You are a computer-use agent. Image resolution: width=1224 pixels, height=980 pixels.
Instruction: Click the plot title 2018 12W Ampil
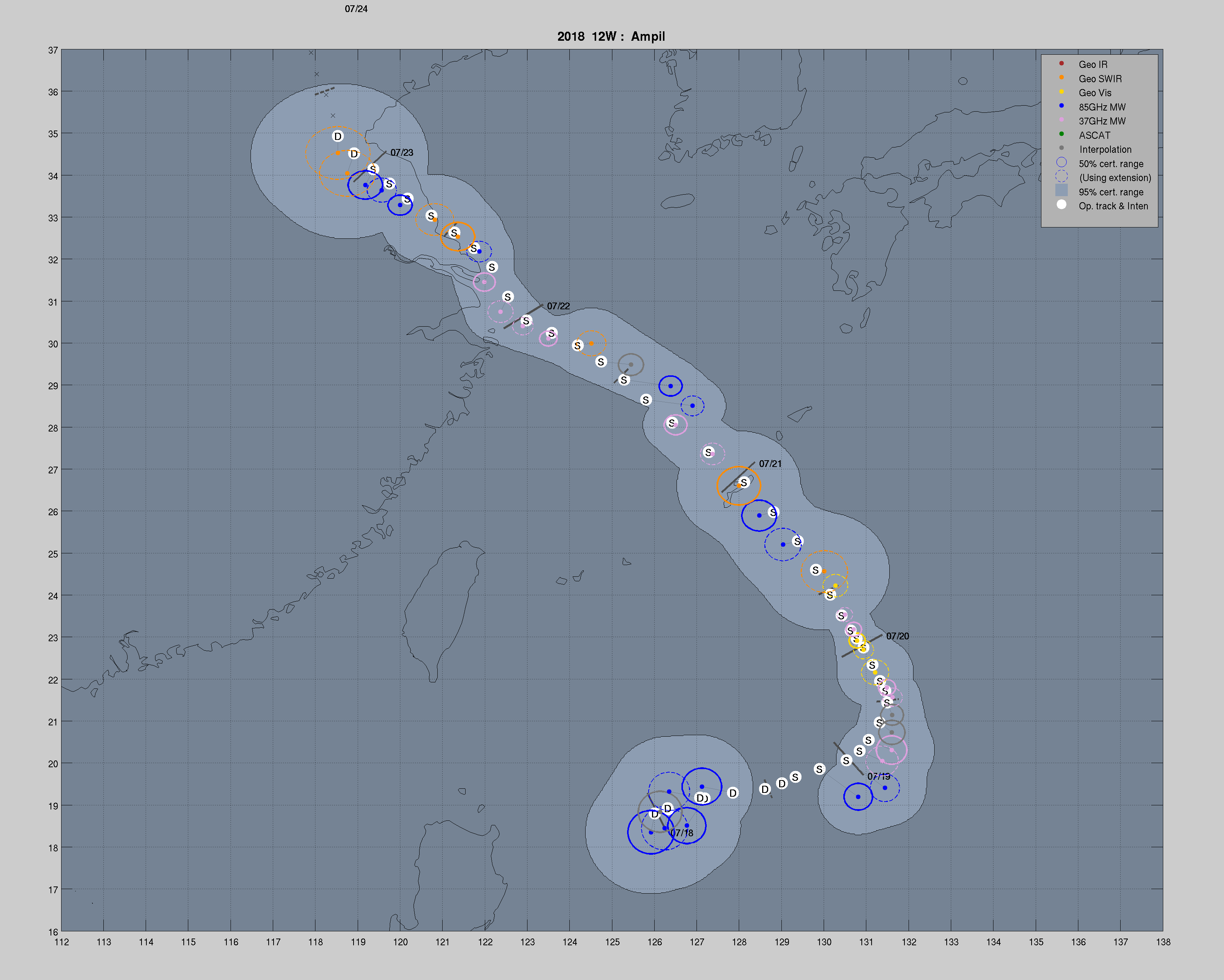(611, 36)
